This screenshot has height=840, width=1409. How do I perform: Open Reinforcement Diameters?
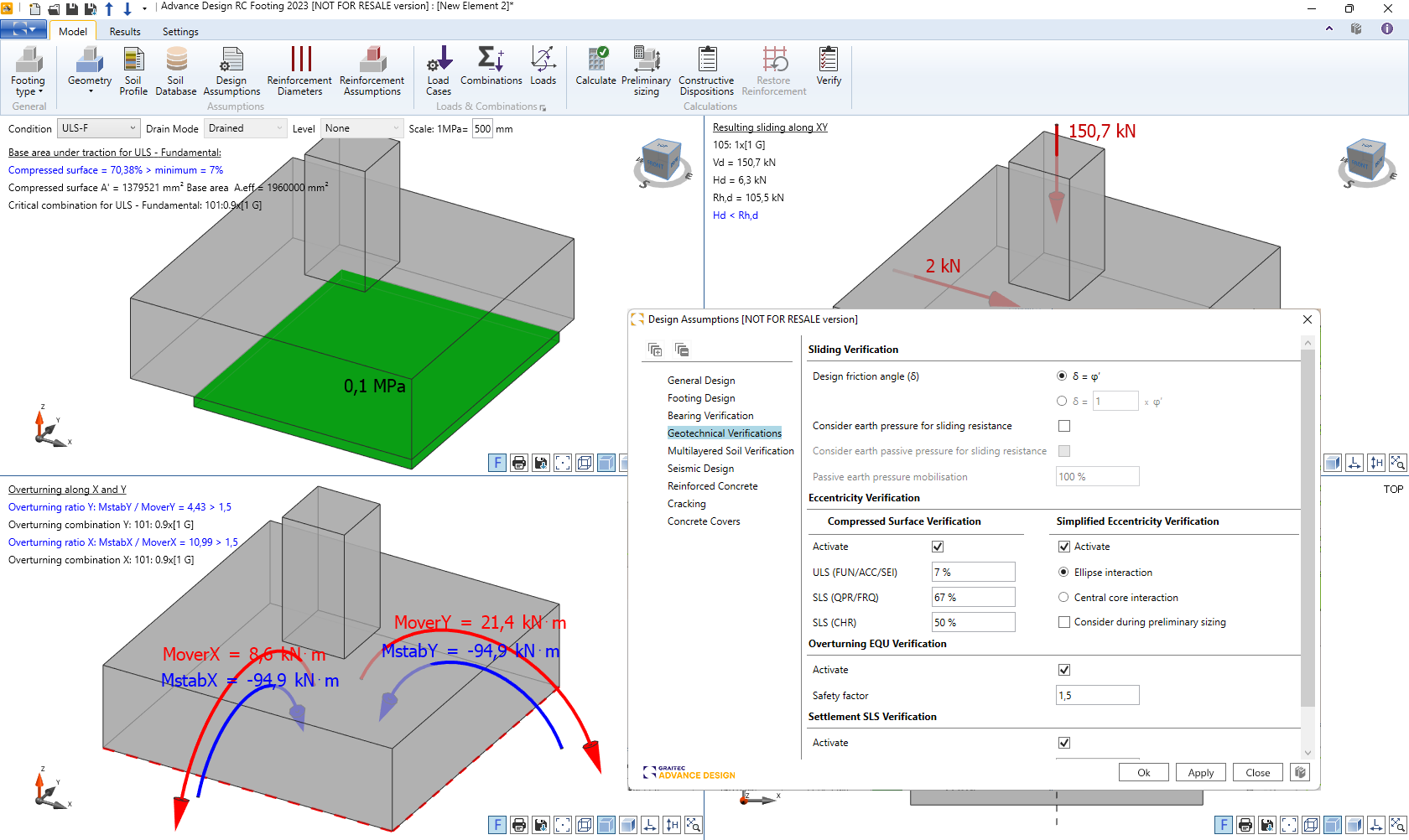point(300,71)
